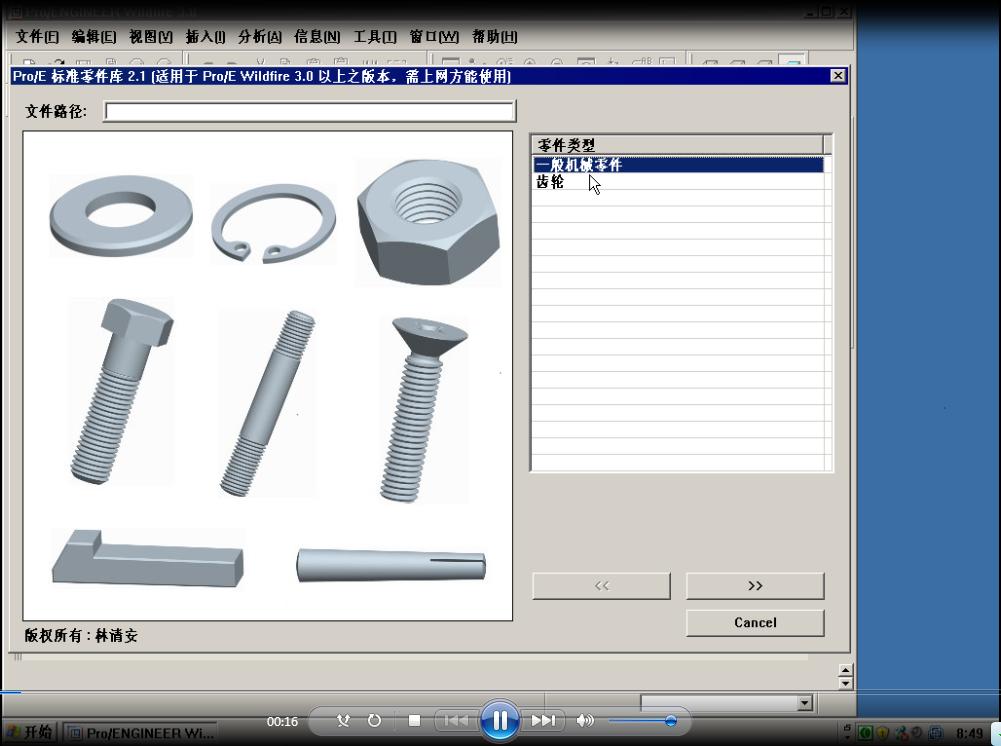1001x746 pixels.
Task: Select 一般机械零件 in the parts list
Action: [678, 165]
